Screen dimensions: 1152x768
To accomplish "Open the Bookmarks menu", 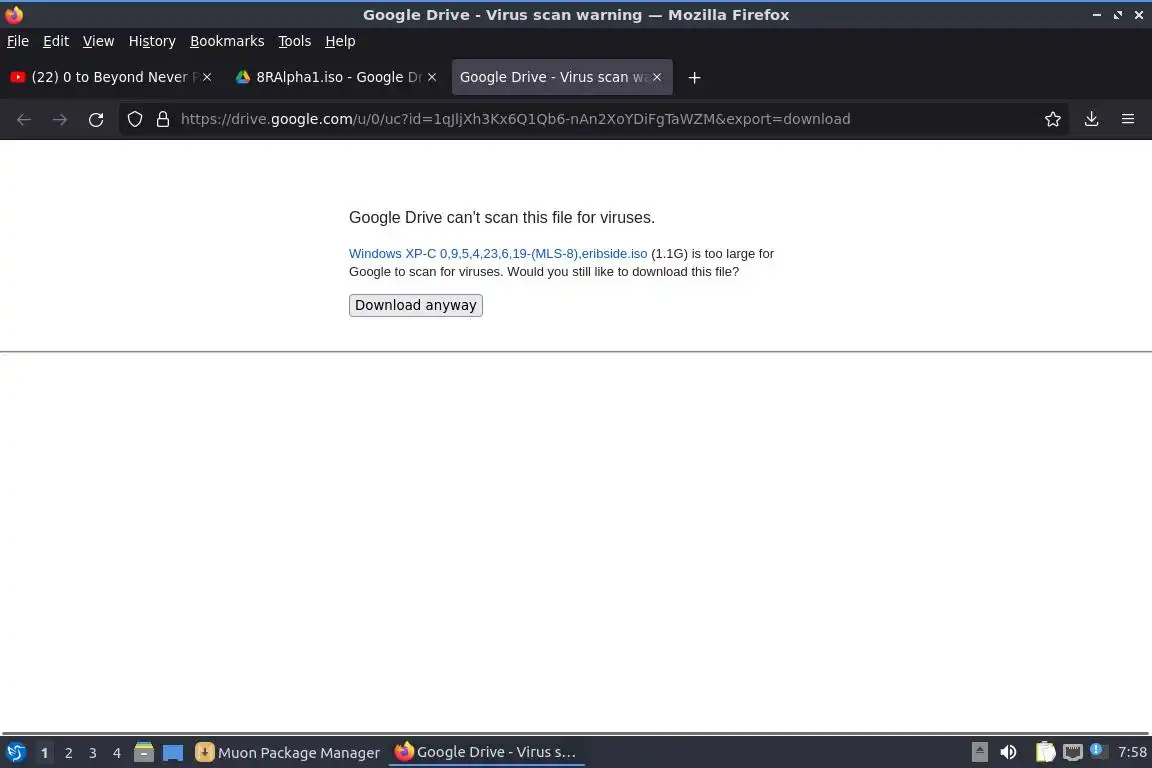I will coord(227,41).
